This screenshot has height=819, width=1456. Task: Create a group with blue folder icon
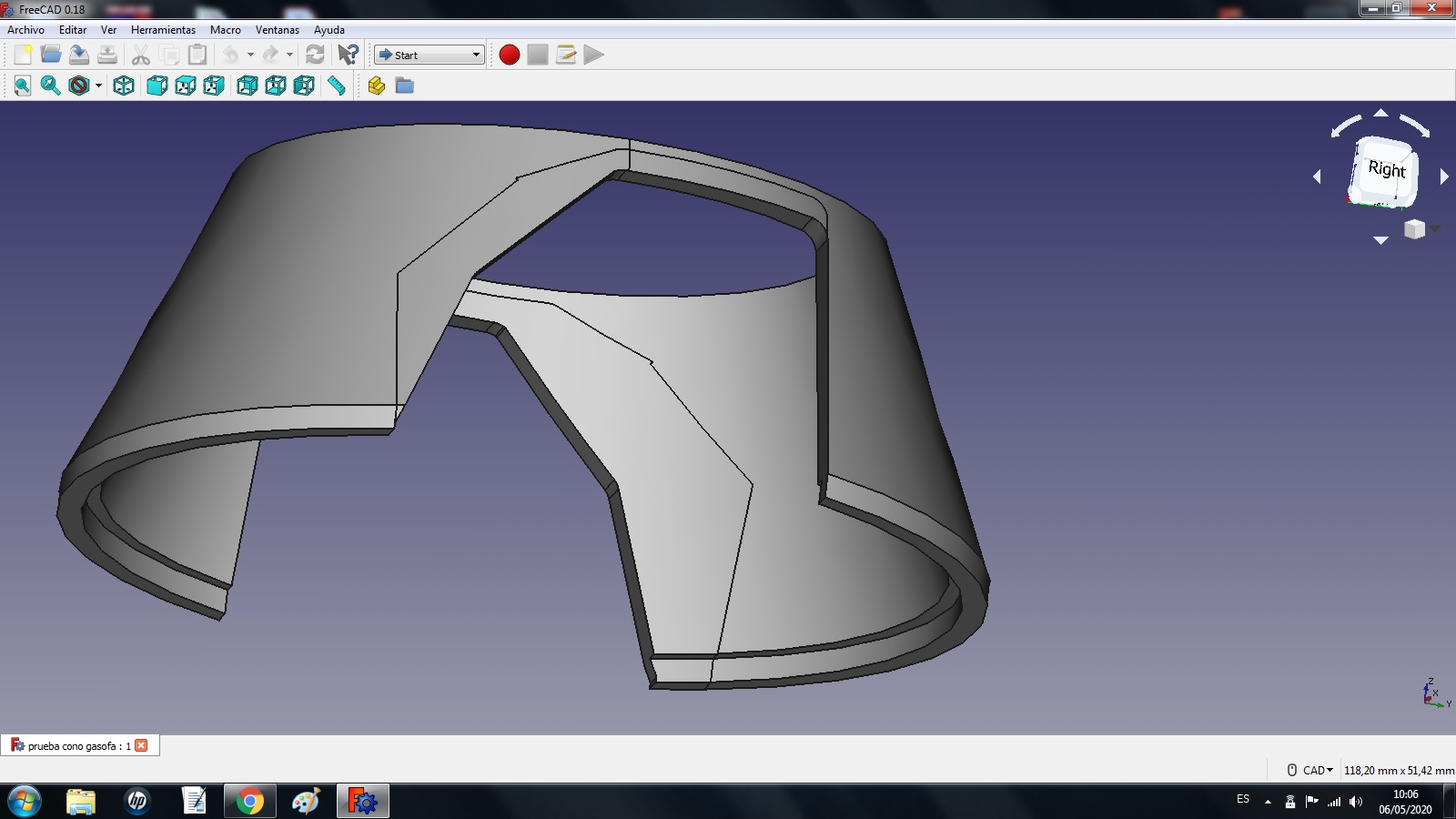[x=405, y=86]
